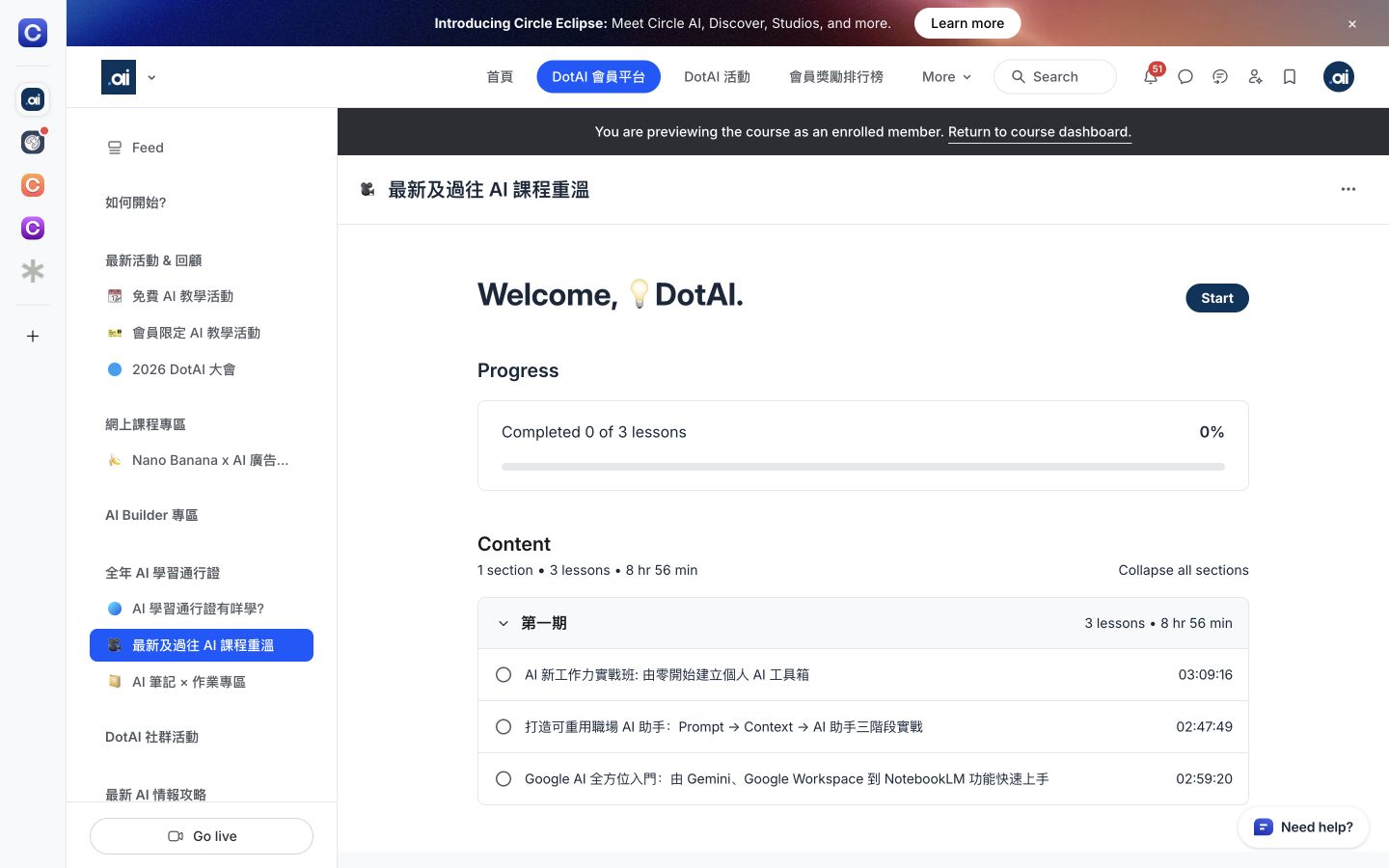The height and width of the screenshot is (868, 1389).
Task: Open the DotAI 活動 tab
Action: (x=717, y=77)
